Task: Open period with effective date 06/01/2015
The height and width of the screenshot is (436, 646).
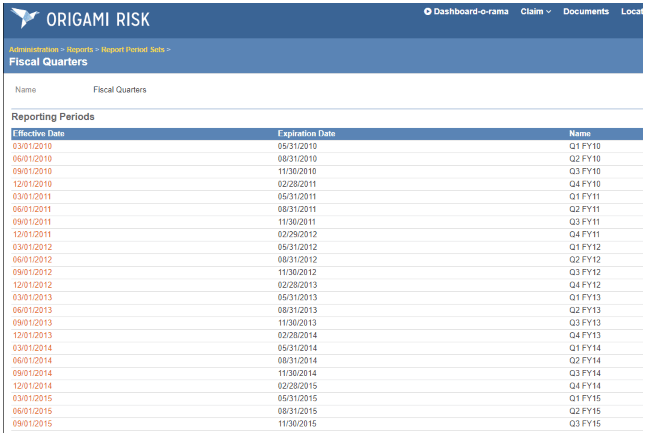Action: click(x=32, y=411)
